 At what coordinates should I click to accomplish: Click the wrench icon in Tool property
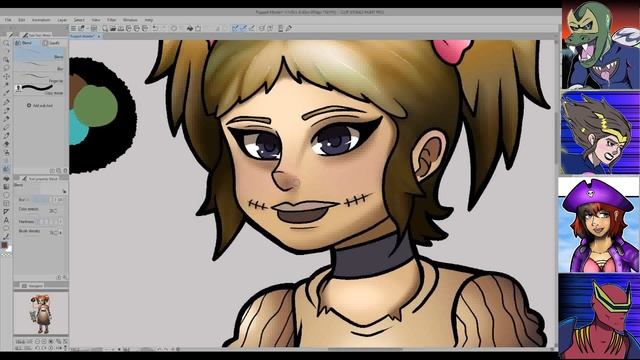tap(65, 278)
